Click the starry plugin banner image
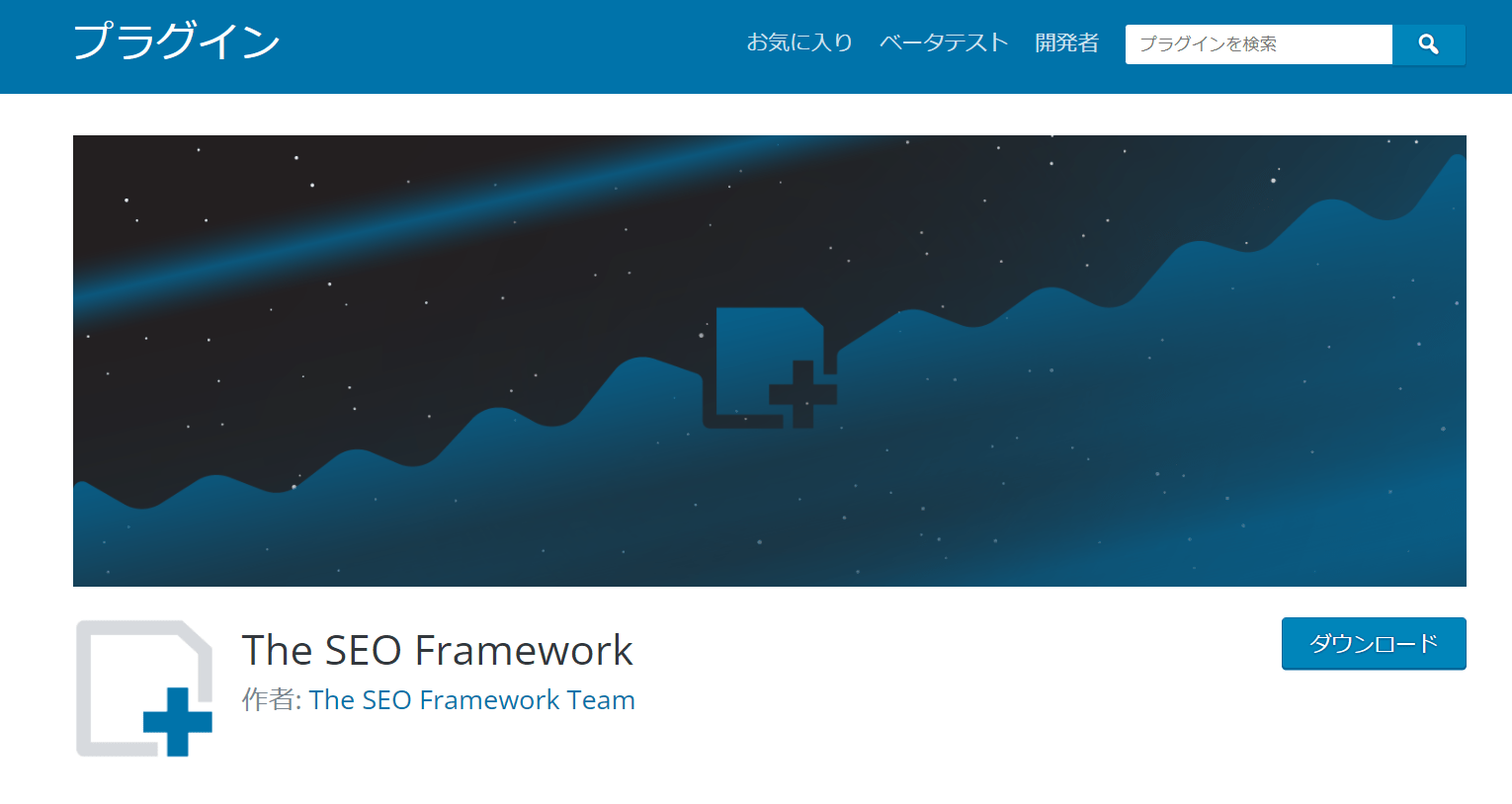Viewport: 1512px width, 804px height. click(770, 361)
